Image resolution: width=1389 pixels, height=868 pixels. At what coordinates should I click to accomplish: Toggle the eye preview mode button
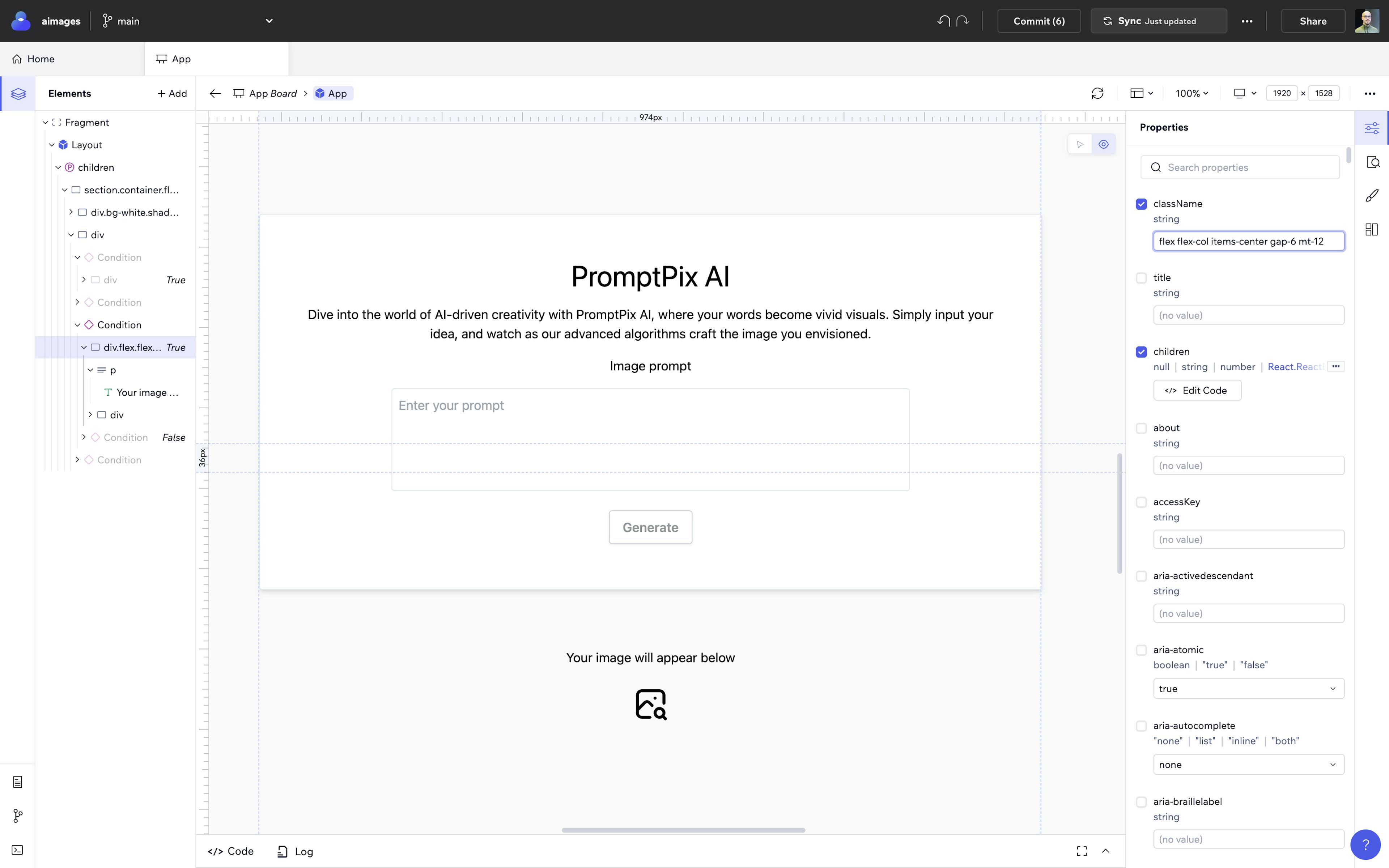click(1103, 145)
